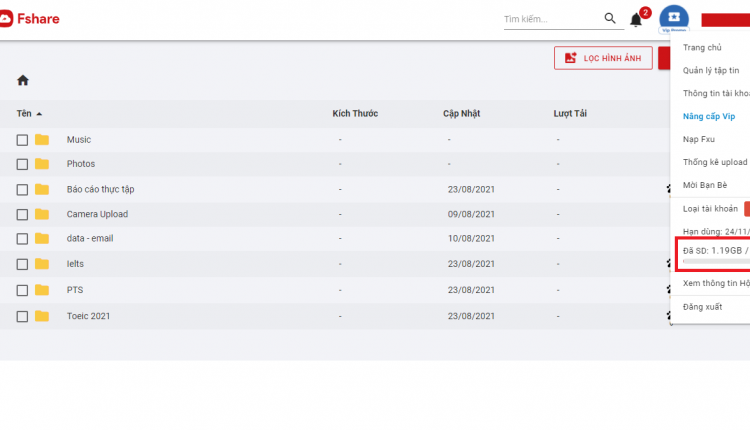Viewport: 750px width, 430px height.
Task: Click the Fshare logo
Action: pos(30,19)
